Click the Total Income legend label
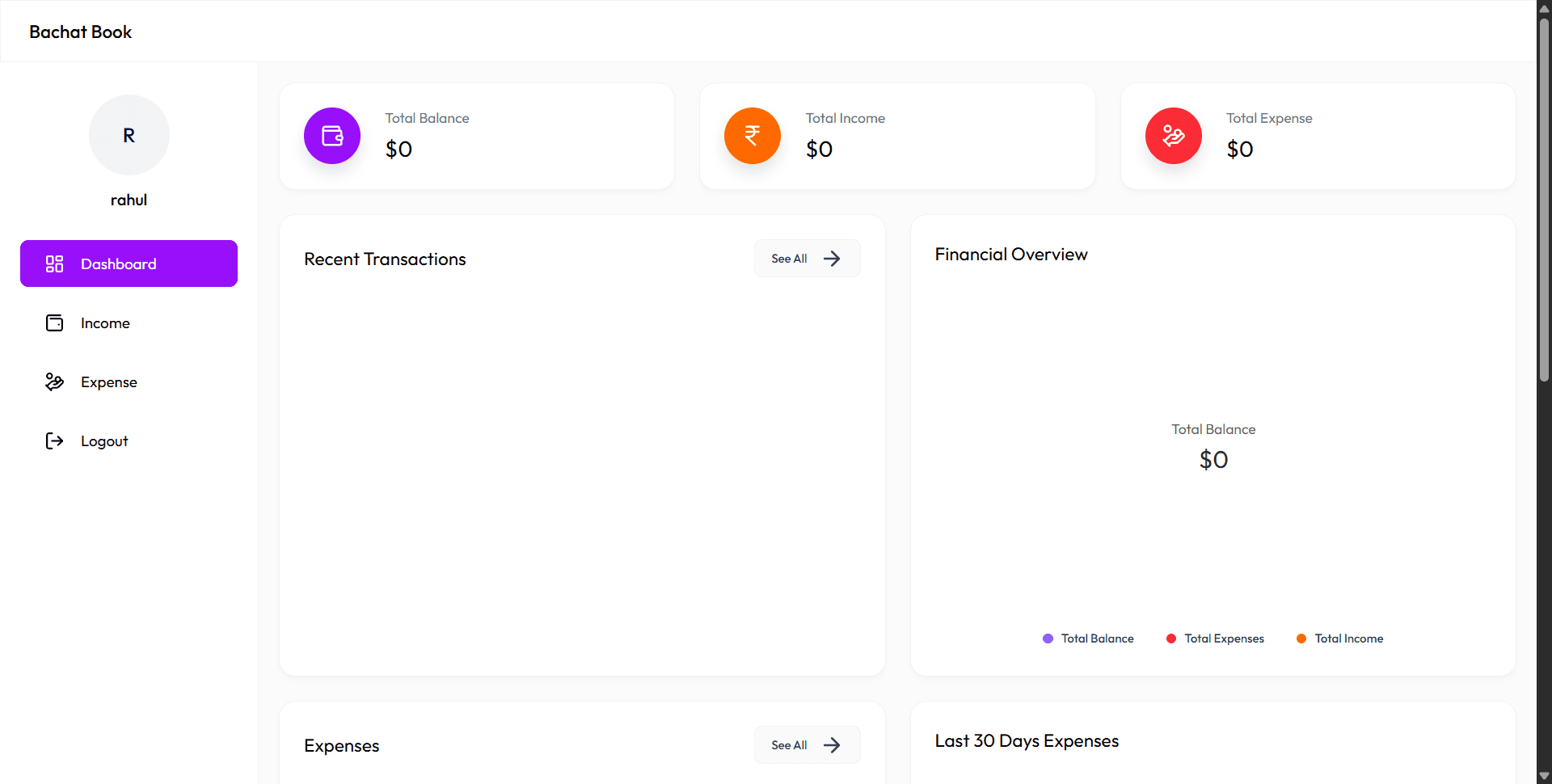The height and width of the screenshot is (784, 1552). tap(1348, 639)
